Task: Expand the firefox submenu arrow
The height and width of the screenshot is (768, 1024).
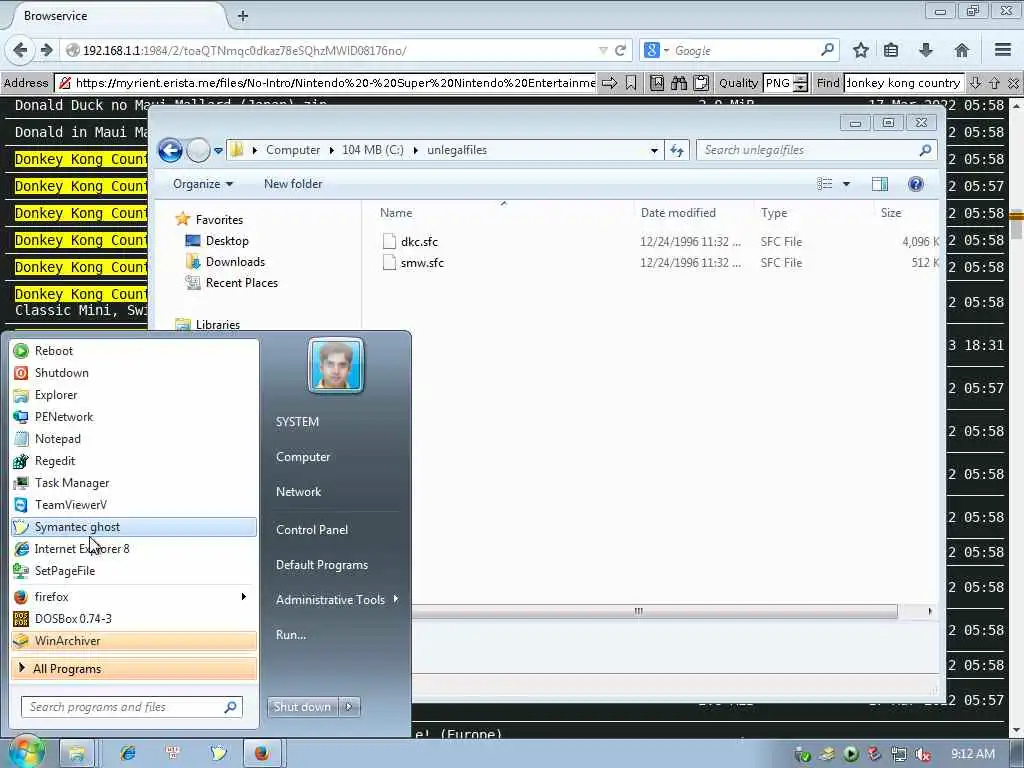Action: (x=244, y=596)
